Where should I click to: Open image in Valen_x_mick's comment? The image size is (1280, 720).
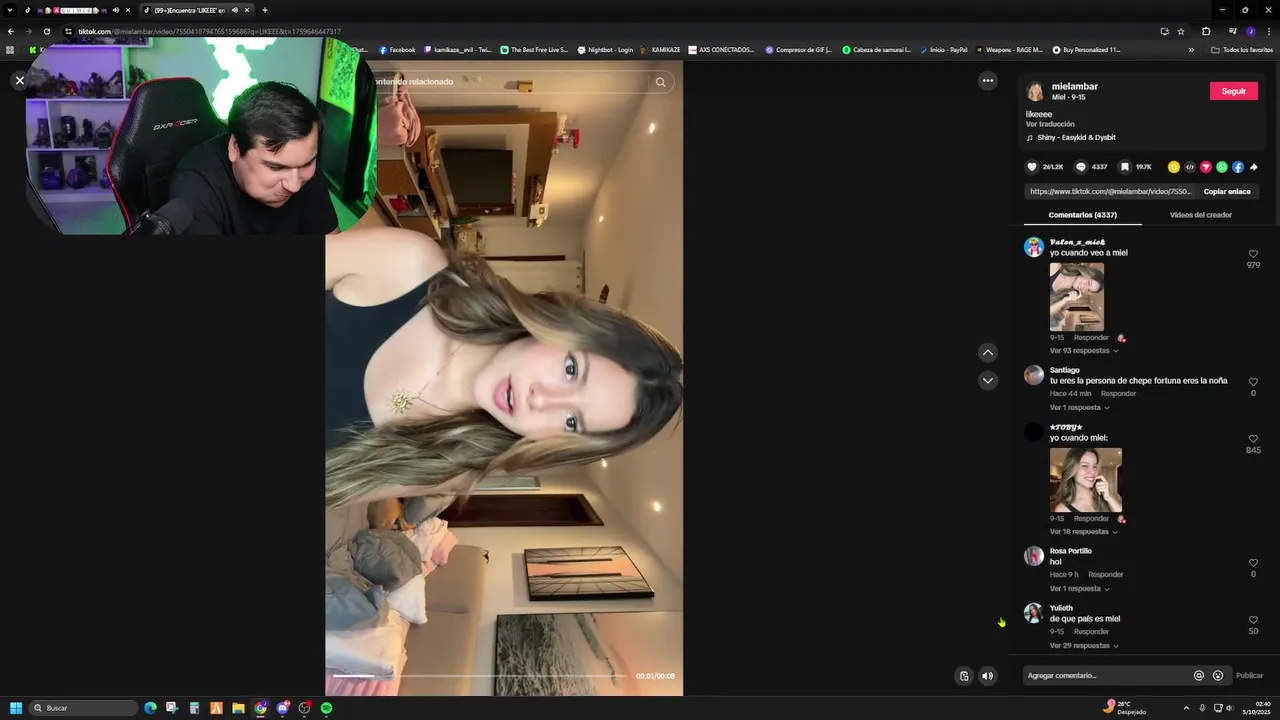(1077, 296)
